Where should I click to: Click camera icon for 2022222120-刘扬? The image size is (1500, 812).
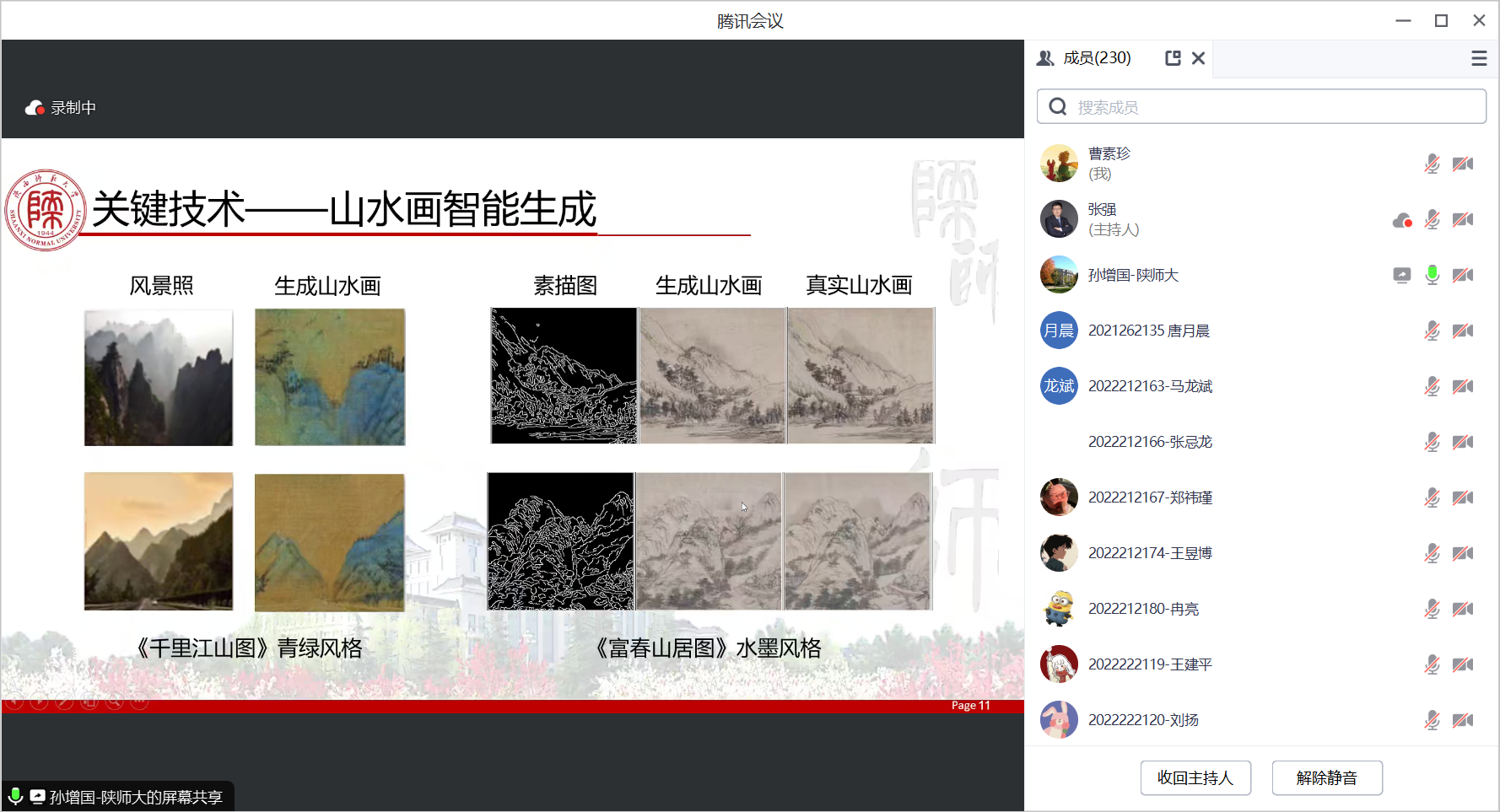pos(1463,720)
